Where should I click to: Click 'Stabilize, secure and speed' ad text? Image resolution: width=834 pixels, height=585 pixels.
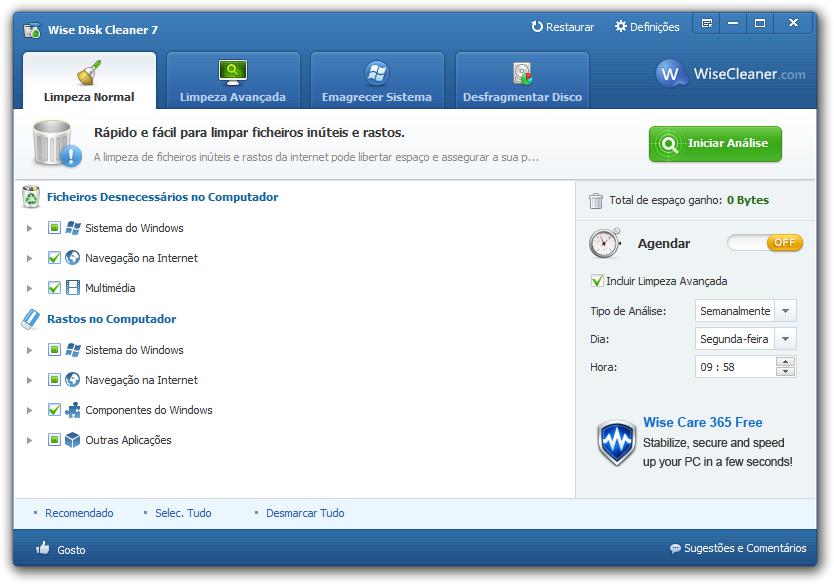pos(713,442)
